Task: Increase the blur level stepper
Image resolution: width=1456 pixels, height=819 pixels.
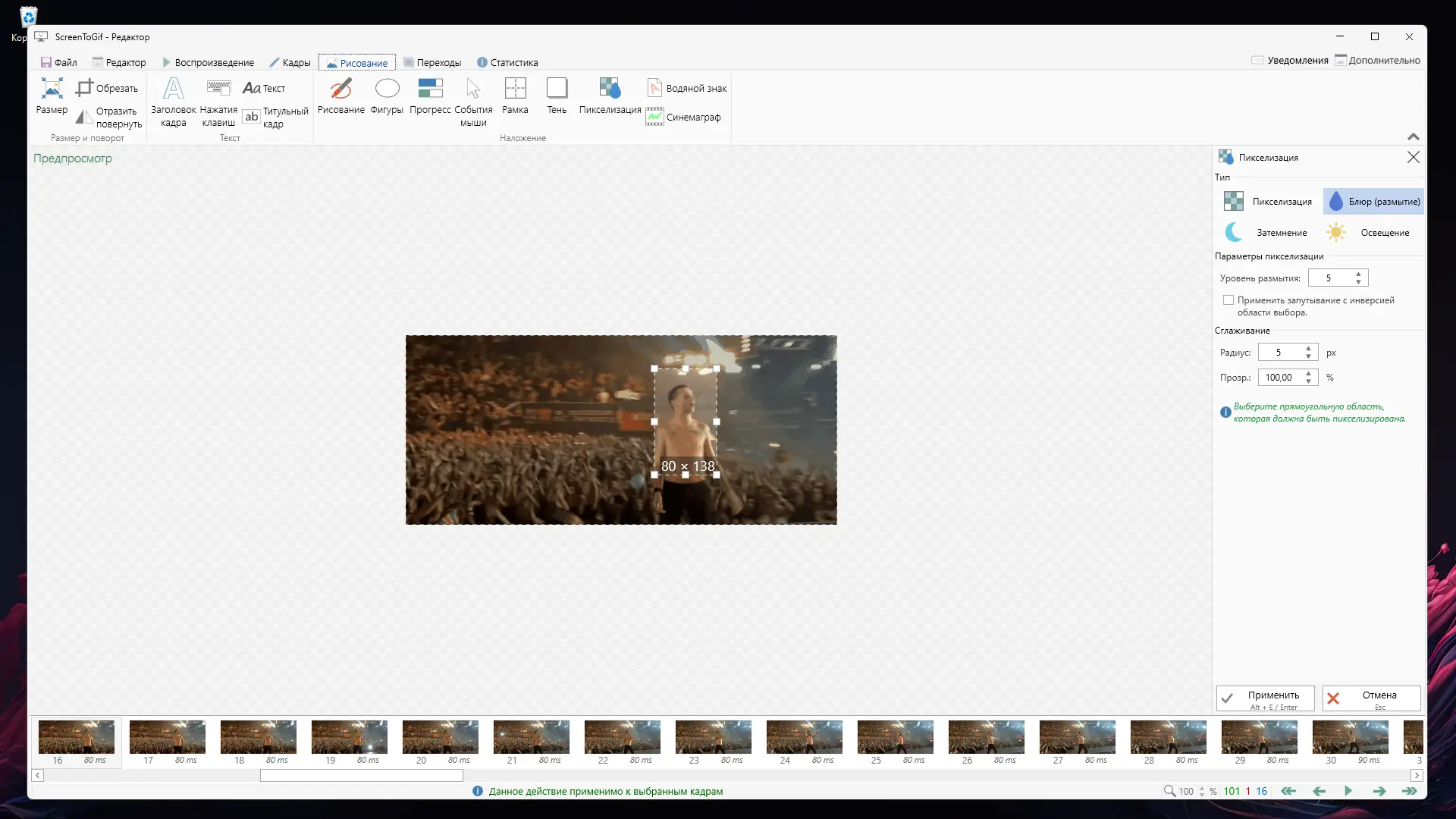Action: point(1358,274)
